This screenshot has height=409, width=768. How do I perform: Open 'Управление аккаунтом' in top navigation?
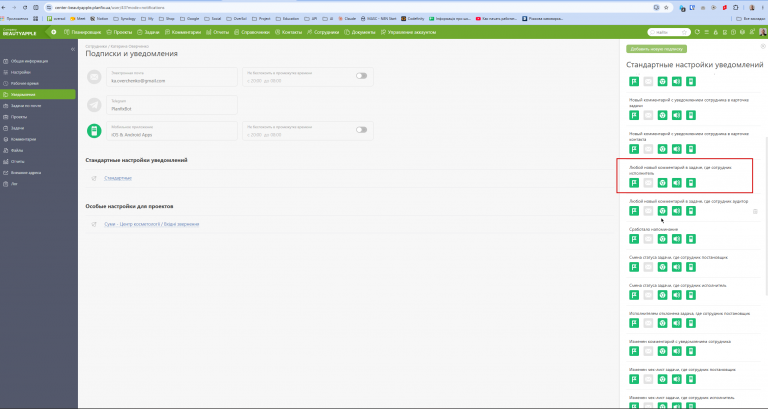point(408,32)
